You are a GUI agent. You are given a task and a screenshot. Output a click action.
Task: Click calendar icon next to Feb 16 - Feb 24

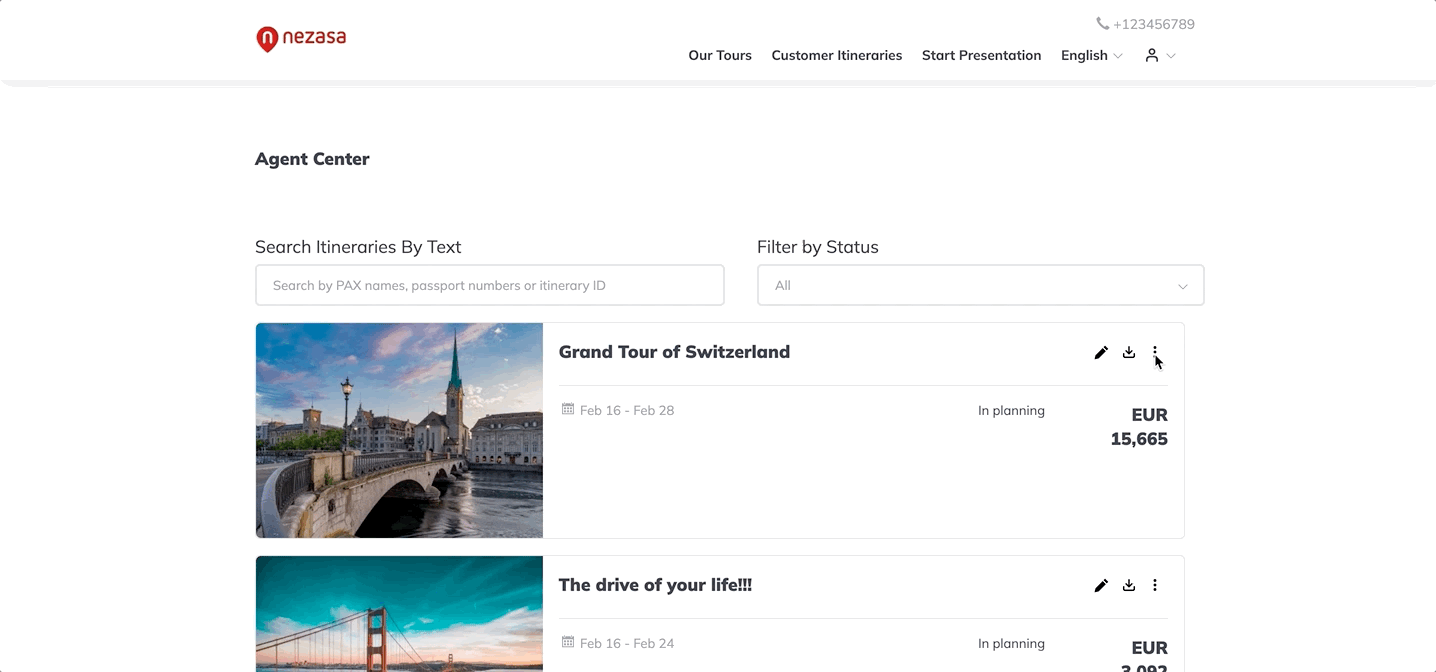tap(568, 642)
